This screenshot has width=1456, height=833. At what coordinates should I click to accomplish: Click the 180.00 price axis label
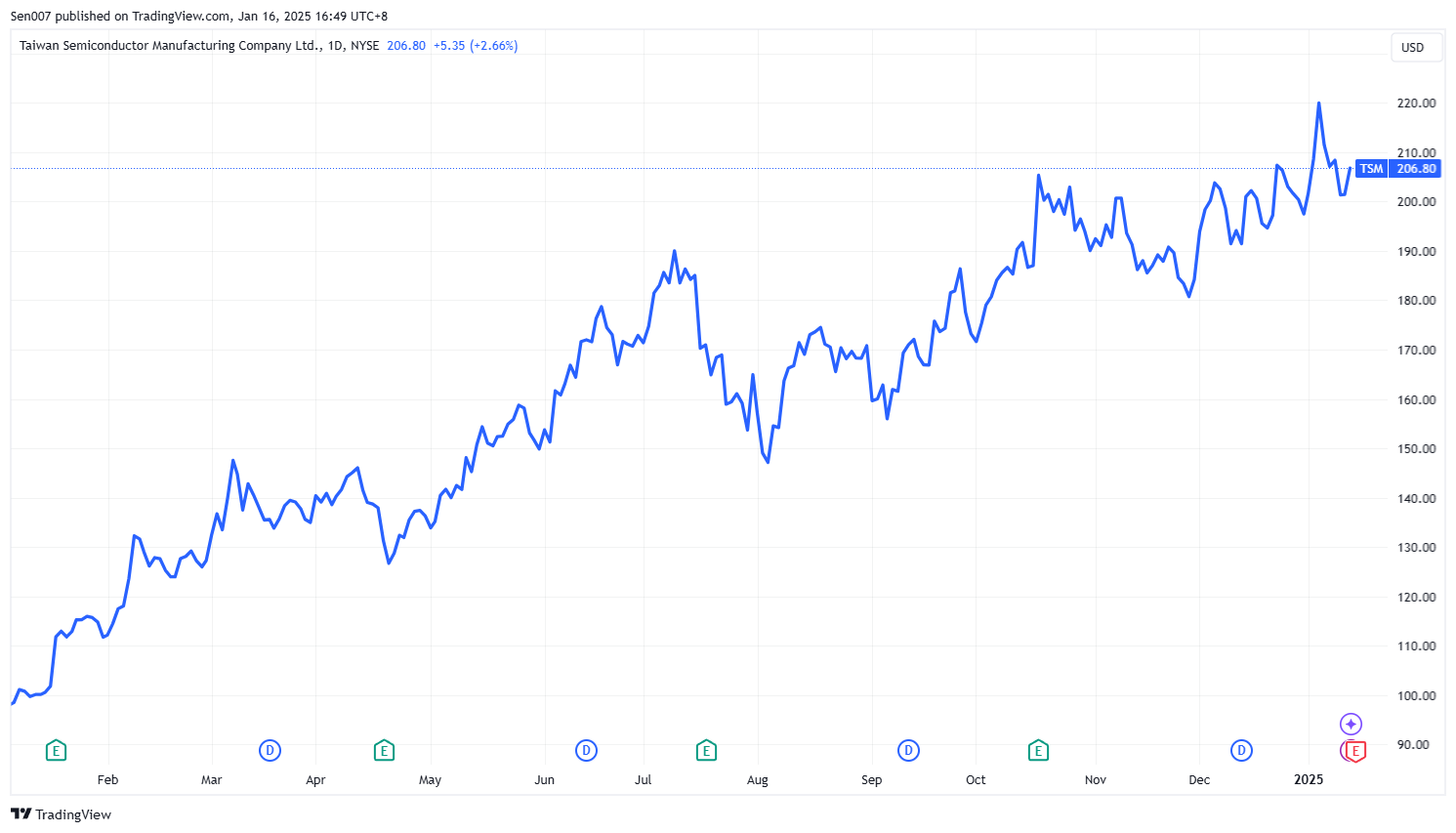point(1417,300)
